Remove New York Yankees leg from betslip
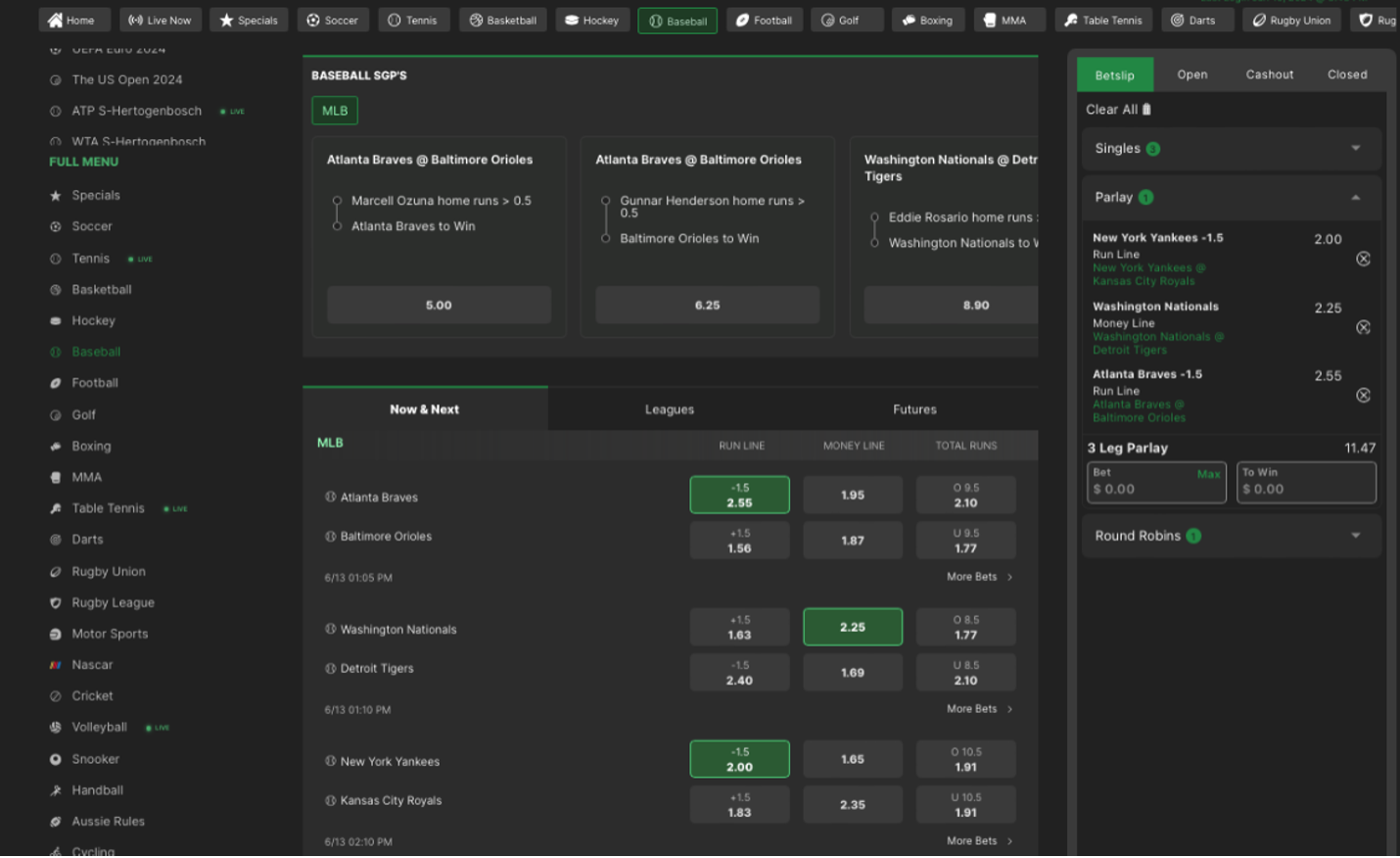Screen dimensions: 1400x858 1363,259
